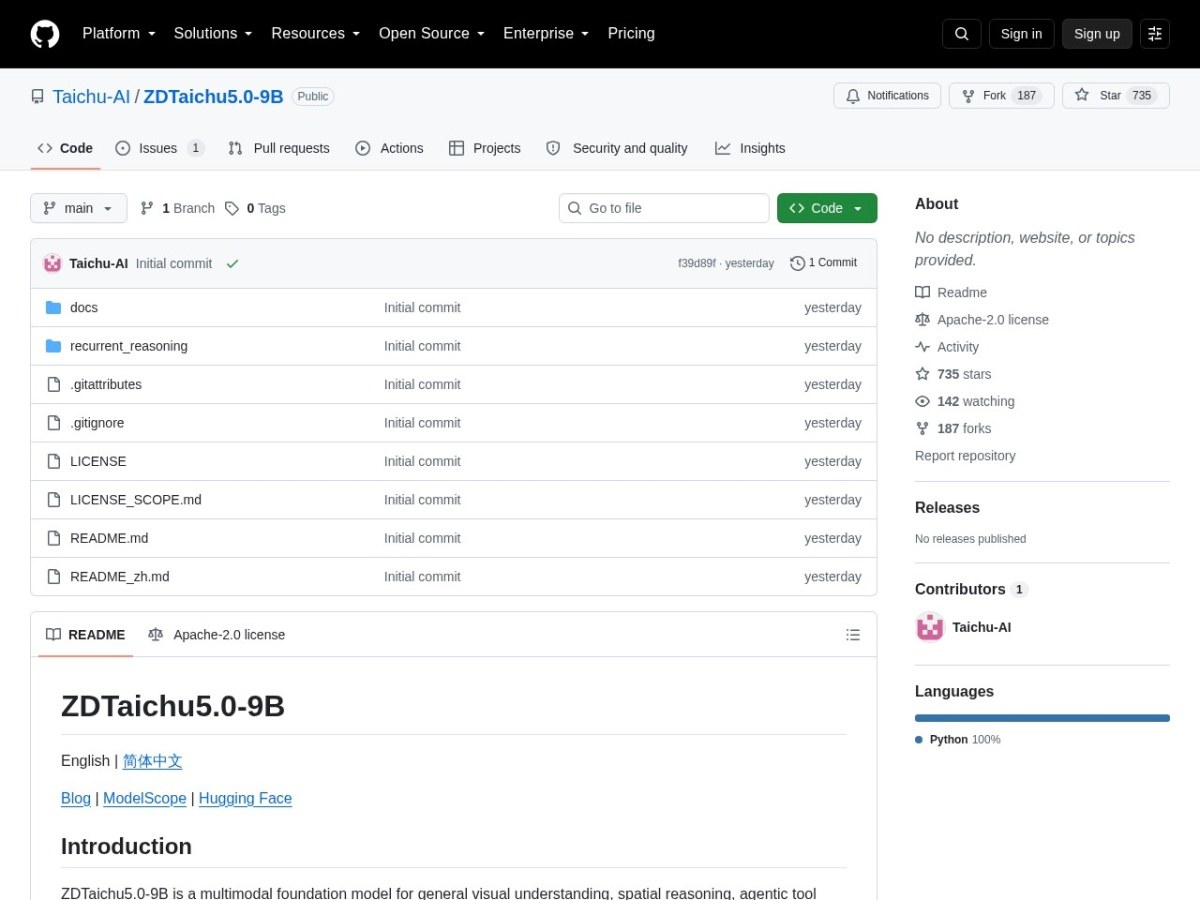Click the Star button
The image size is (1200, 900).
[x=1116, y=96]
